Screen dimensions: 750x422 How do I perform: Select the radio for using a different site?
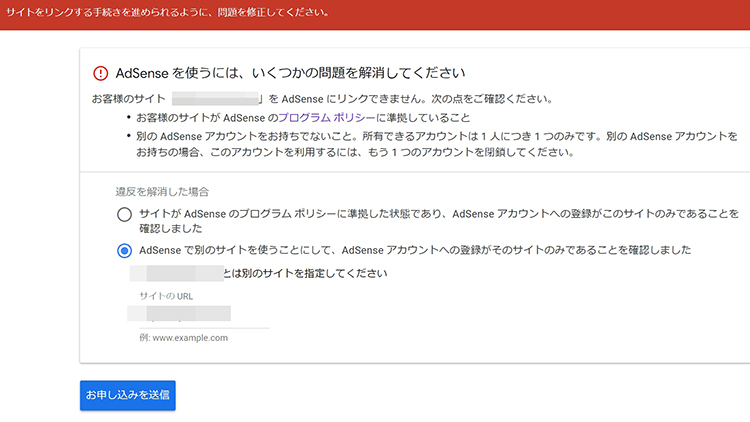click(x=124, y=250)
